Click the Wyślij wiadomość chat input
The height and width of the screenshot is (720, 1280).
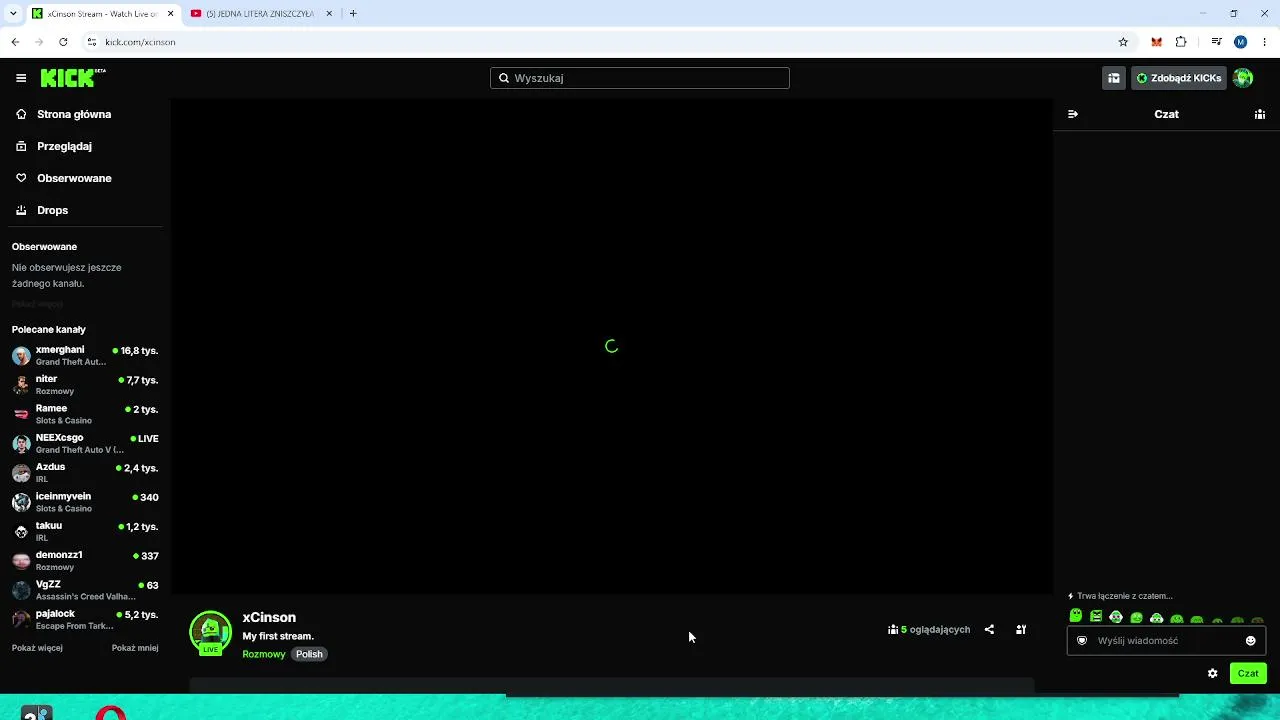tap(1166, 641)
